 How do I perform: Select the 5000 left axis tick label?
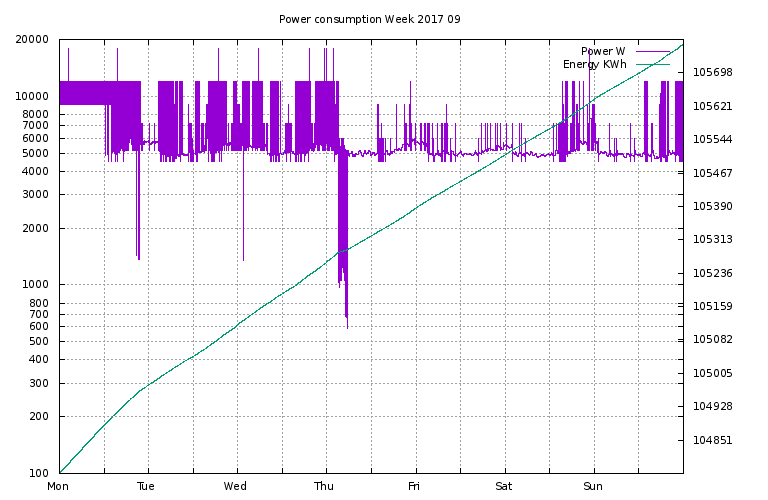pyautogui.click(x=36, y=154)
